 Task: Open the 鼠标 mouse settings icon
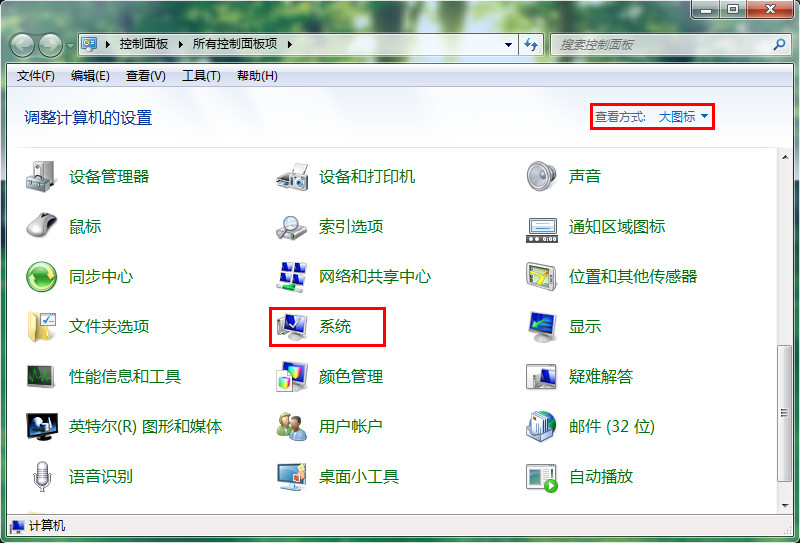[x=41, y=227]
